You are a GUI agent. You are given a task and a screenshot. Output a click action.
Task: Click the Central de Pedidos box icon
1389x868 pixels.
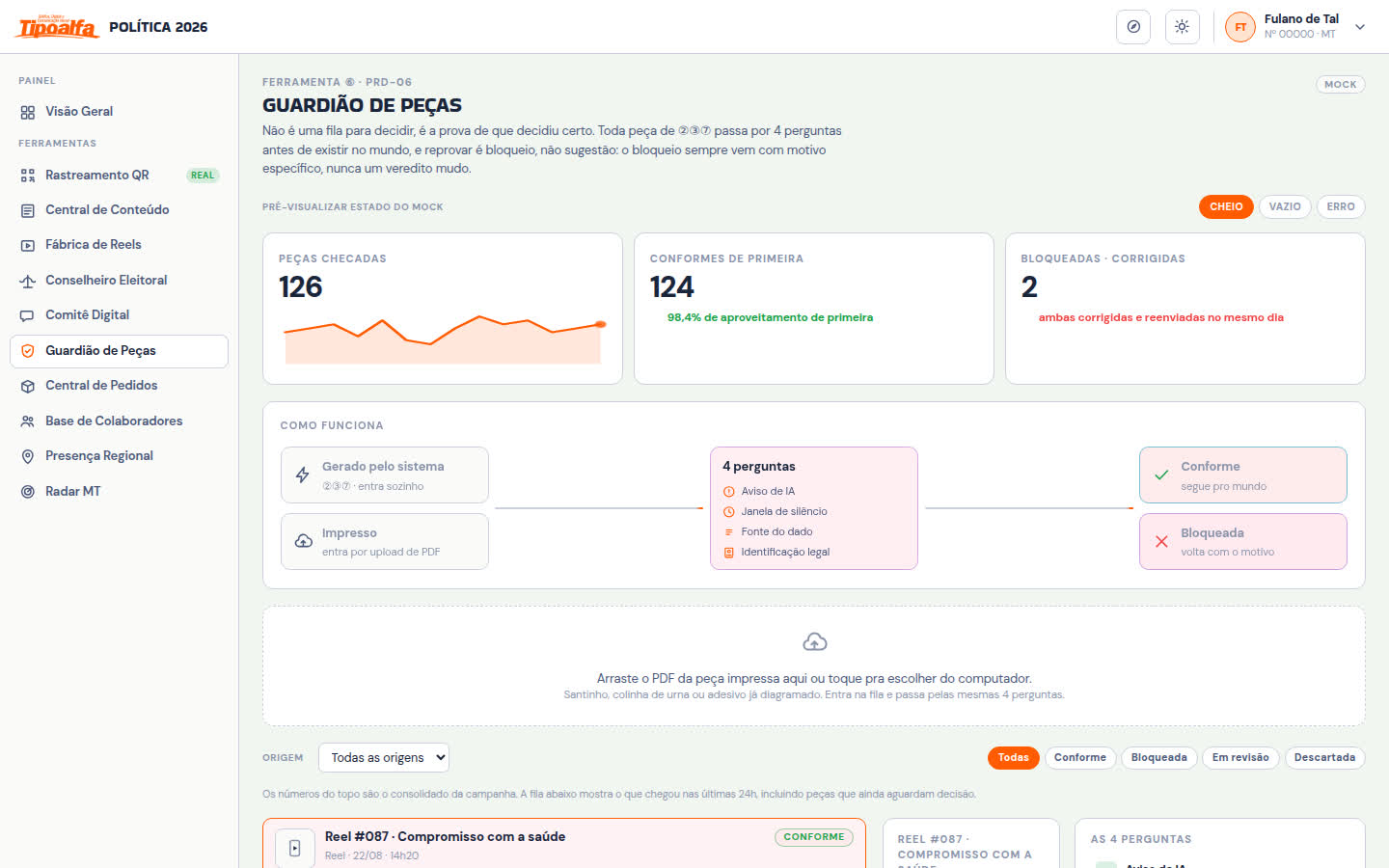27,386
